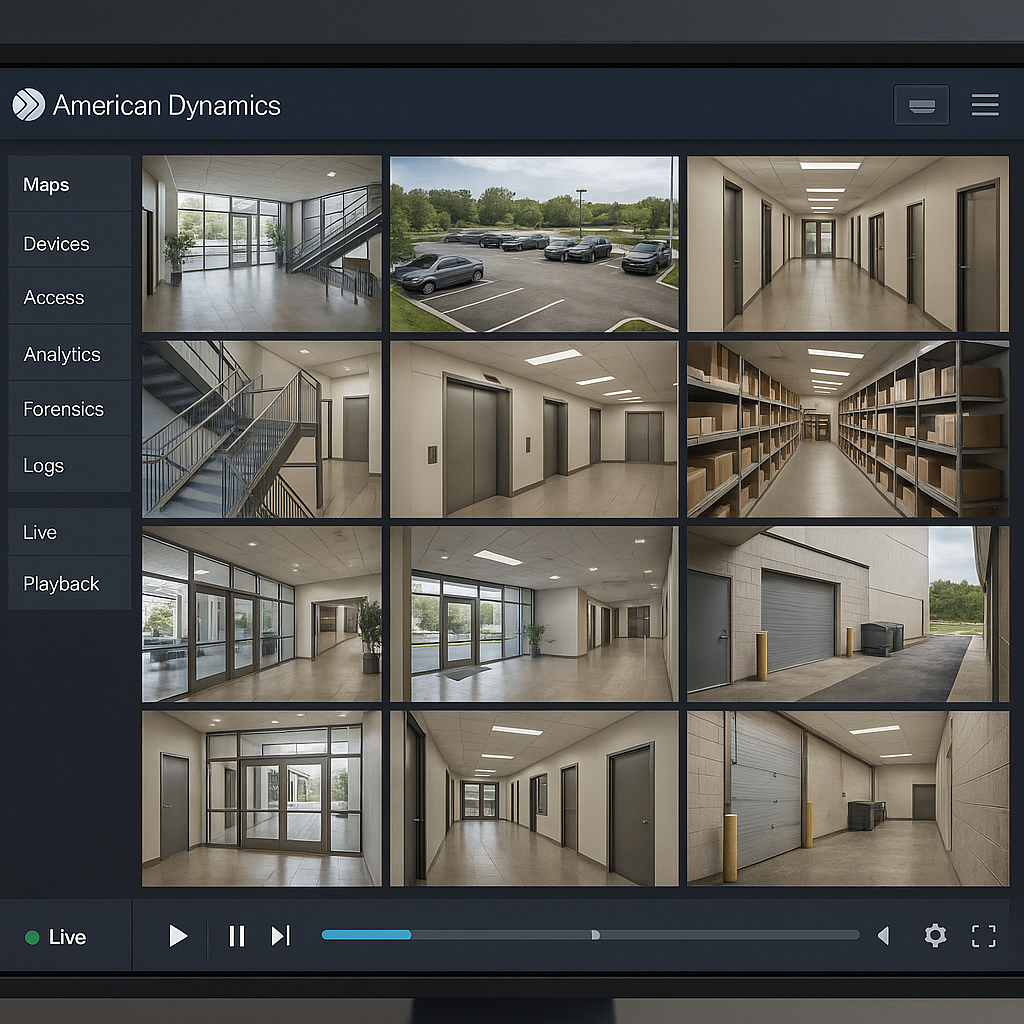The image size is (1024, 1024).
Task: Select the Analytics section
Action: [61, 354]
